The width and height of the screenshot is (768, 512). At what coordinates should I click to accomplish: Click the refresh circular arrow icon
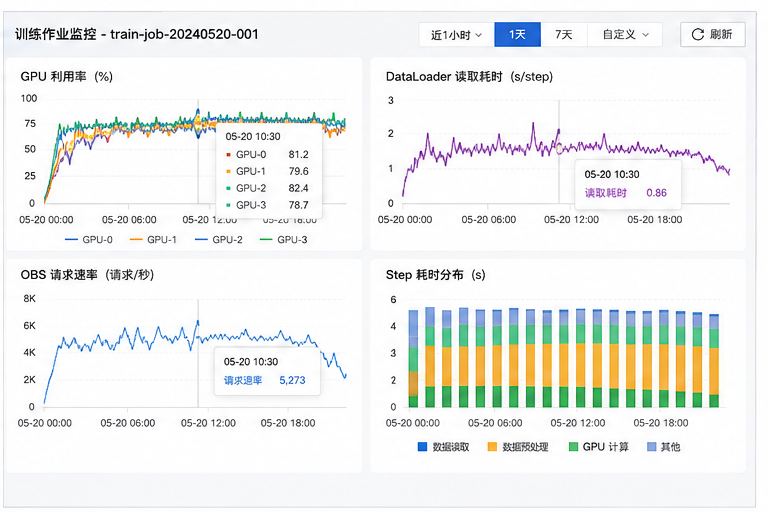tap(697, 34)
